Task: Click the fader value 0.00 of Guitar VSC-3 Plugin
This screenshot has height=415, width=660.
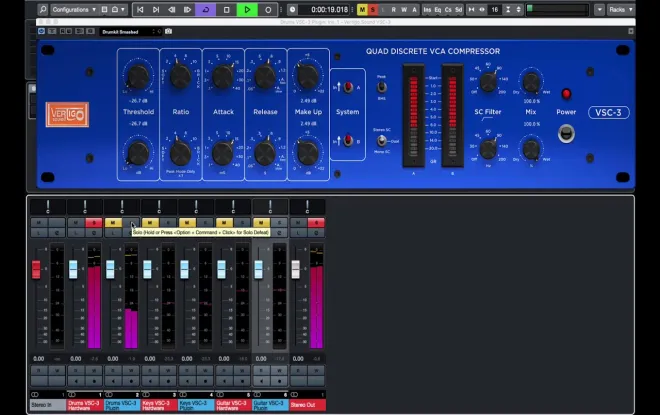Action: click(x=261, y=359)
